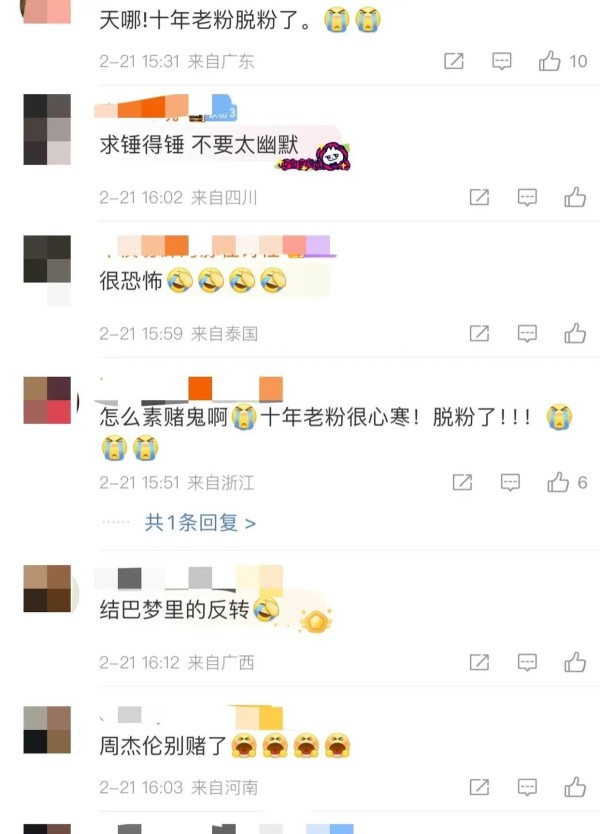Open profile picture of 浙江 commenter
The width and height of the screenshot is (600, 834).
[47, 400]
